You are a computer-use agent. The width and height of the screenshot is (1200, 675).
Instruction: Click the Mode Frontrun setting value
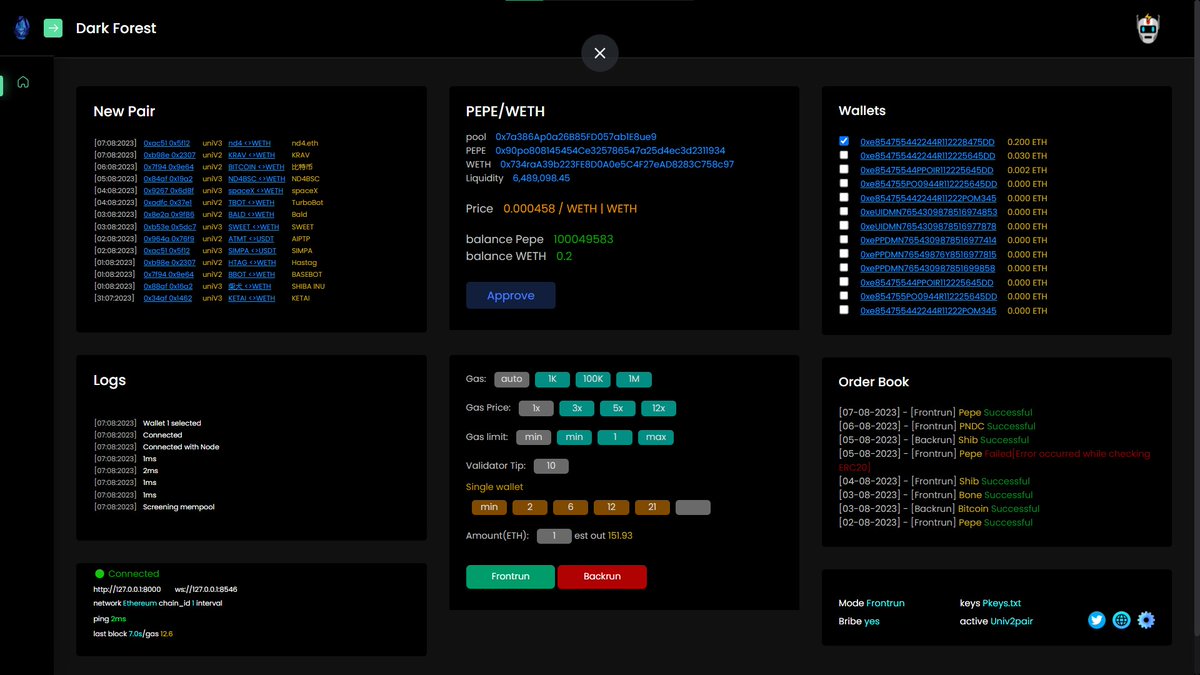[886, 603]
